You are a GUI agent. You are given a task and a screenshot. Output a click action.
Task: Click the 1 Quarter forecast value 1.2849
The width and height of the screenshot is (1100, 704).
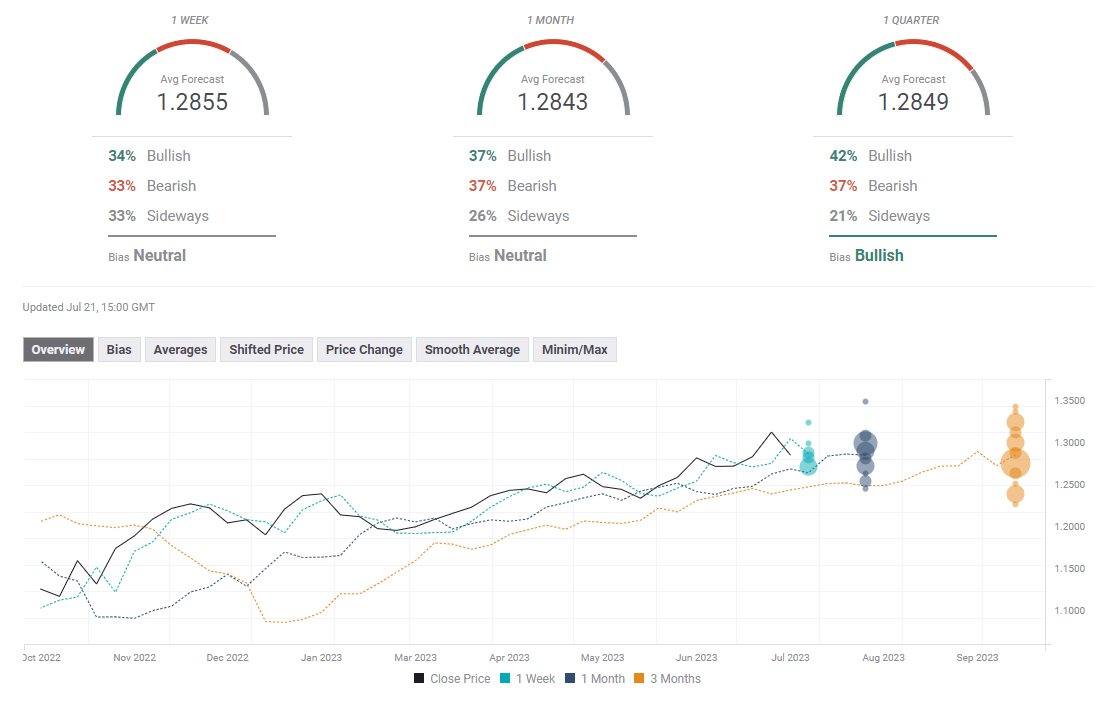tap(913, 101)
